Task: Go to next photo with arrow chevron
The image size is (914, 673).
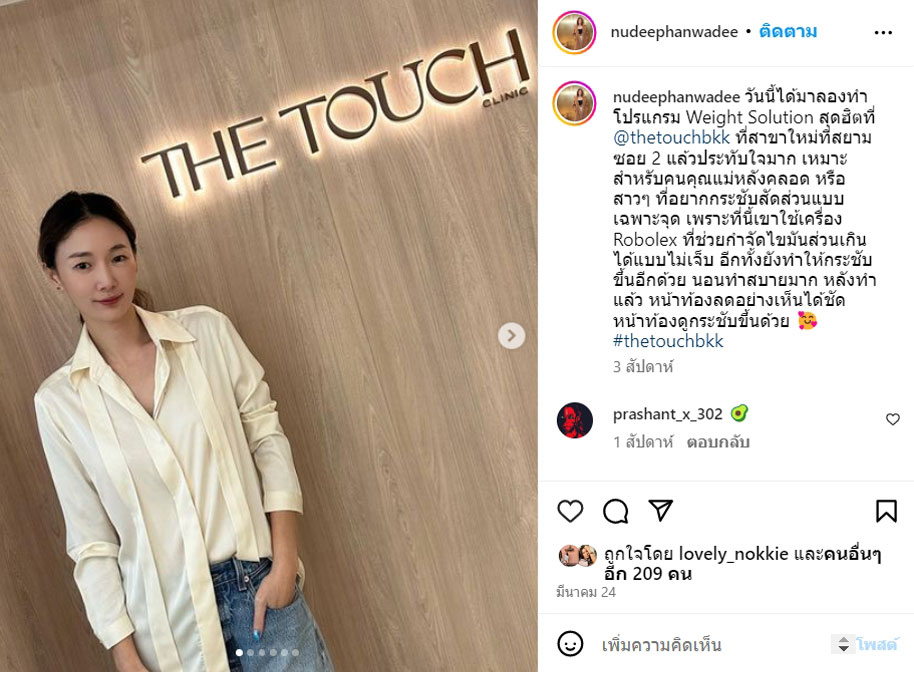Action: pos(511,336)
